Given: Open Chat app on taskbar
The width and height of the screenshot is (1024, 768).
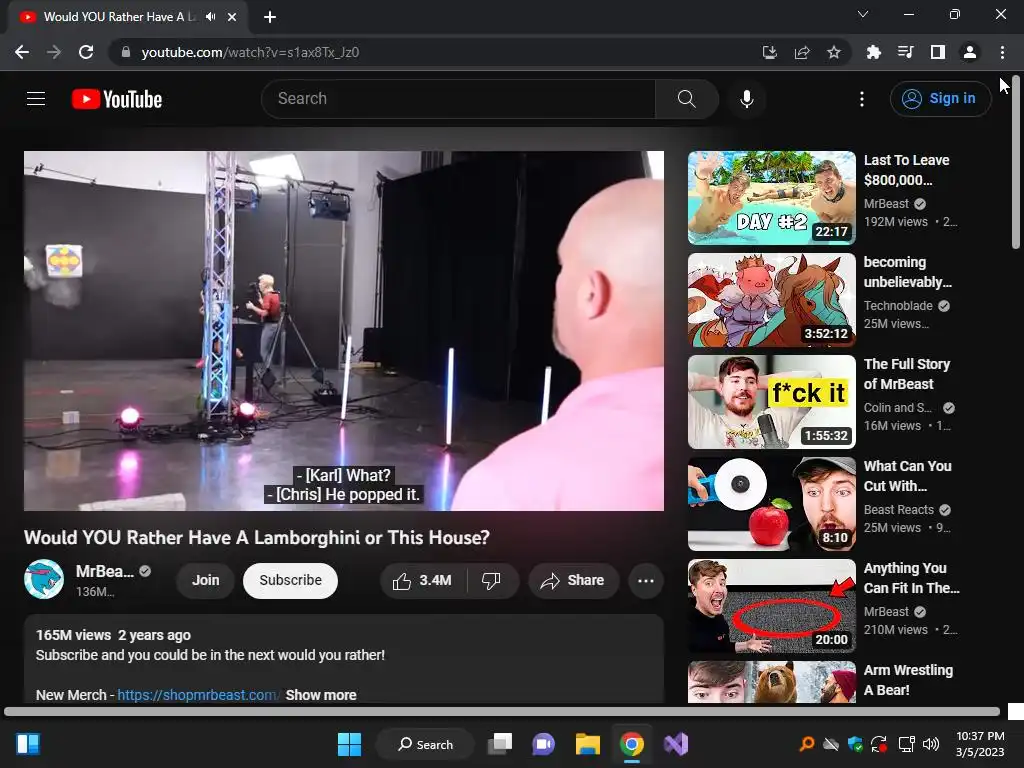Looking at the screenshot, I should pos(543,744).
